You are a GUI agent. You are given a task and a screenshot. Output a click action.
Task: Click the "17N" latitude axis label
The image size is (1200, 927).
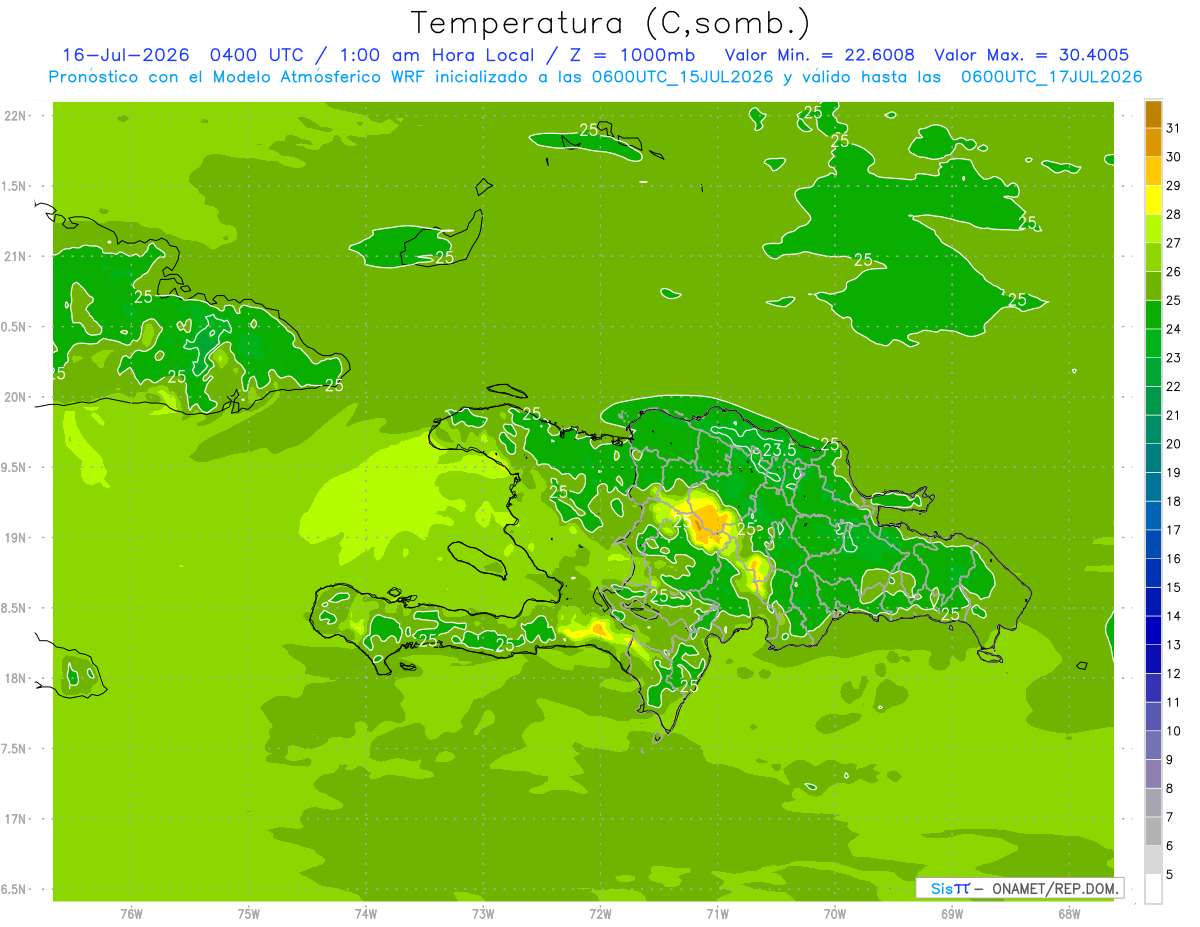point(16,819)
